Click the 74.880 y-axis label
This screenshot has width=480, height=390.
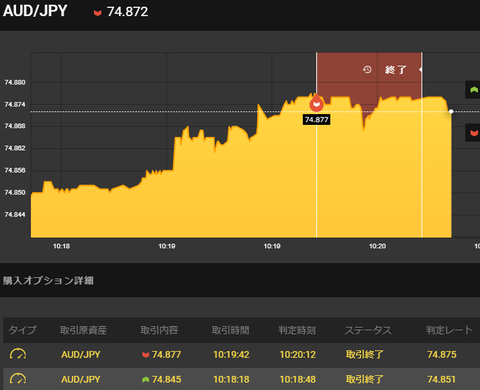click(15, 82)
